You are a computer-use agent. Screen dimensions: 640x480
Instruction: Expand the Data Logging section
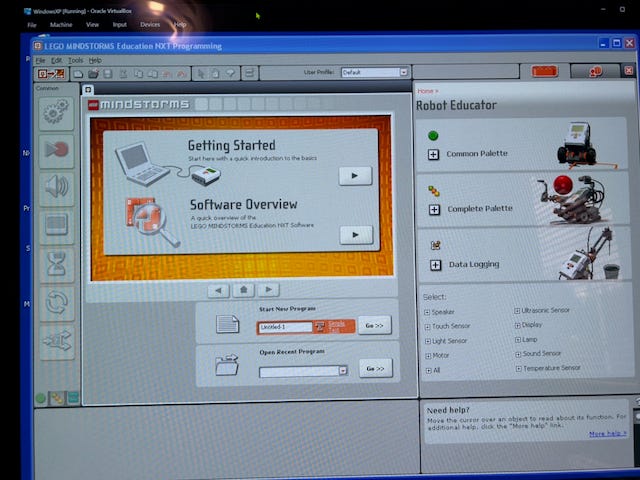click(436, 265)
